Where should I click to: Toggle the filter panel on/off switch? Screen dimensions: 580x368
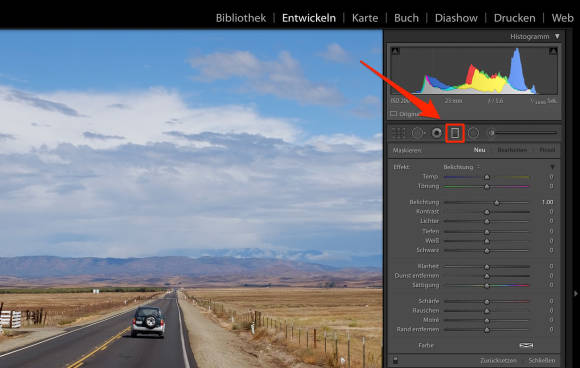click(x=395, y=359)
